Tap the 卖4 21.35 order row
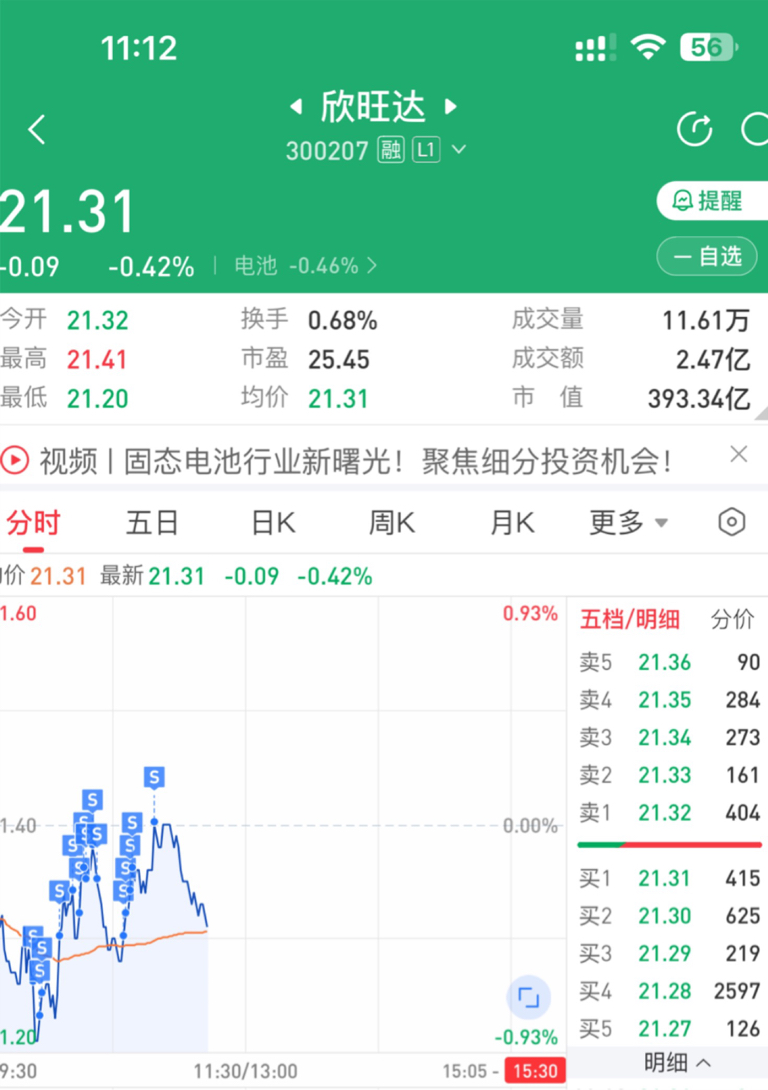The image size is (768, 1090). pos(669,699)
